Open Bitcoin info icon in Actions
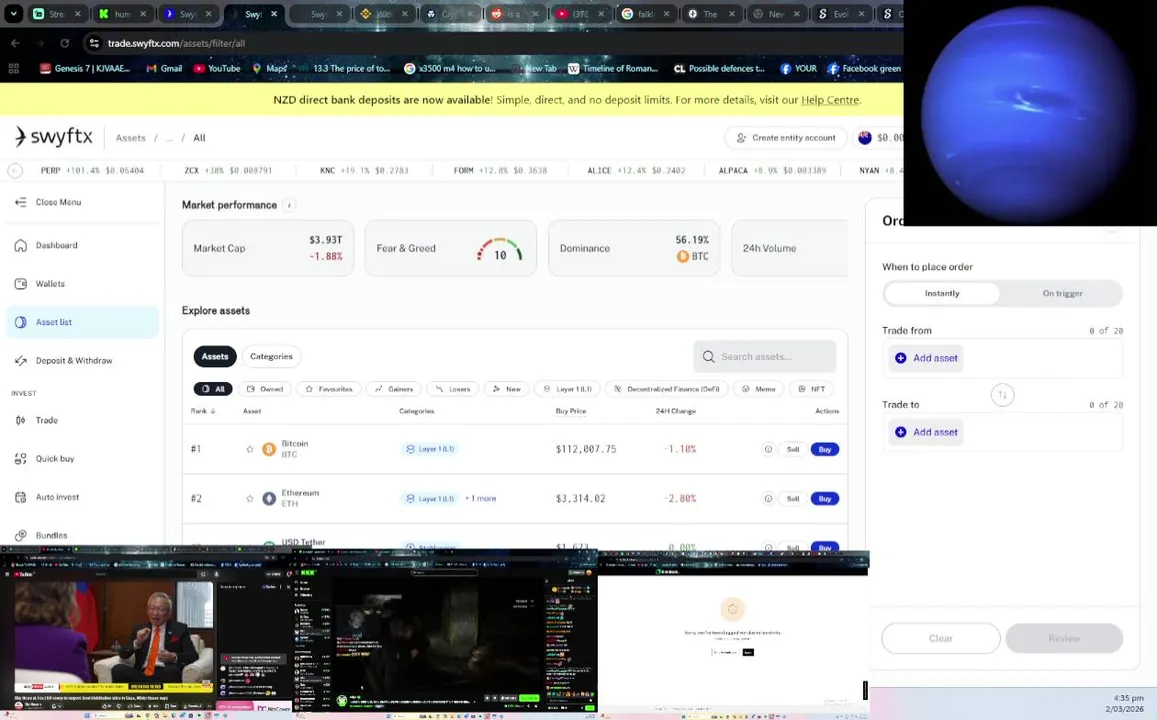The image size is (1157, 720). coord(768,449)
